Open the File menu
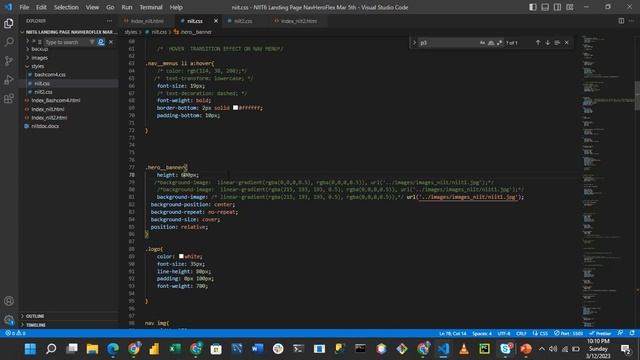 click(x=24, y=7)
